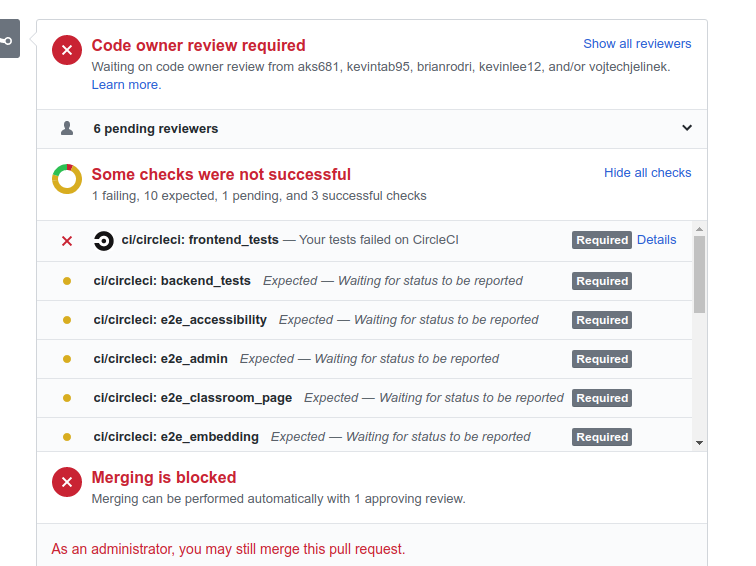This screenshot has height=566, width=756.
Task: Click the administrator merge notice text
Action: pyautogui.click(x=228, y=549)
